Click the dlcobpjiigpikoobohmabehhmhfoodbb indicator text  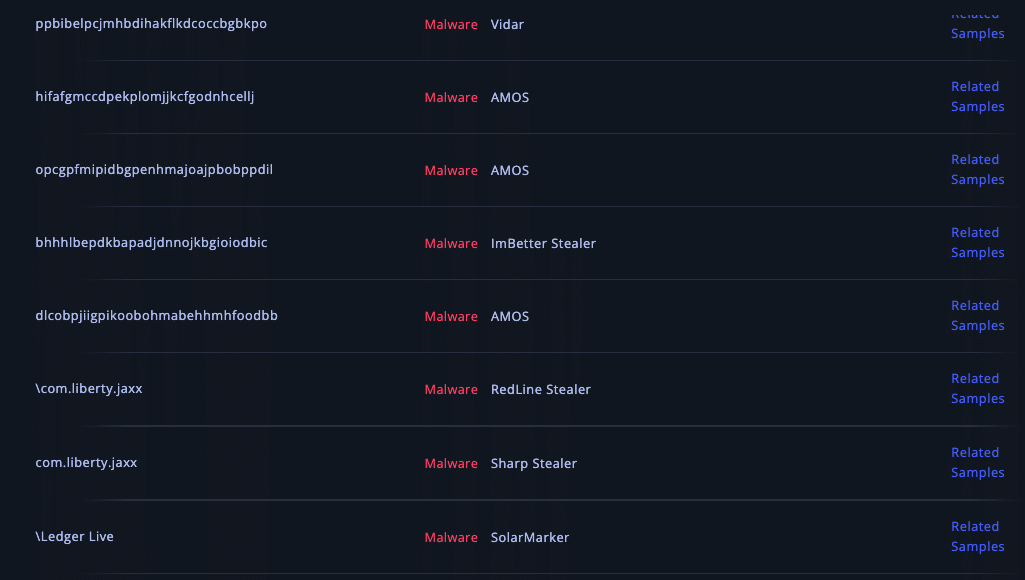click(x=156, y=316)
